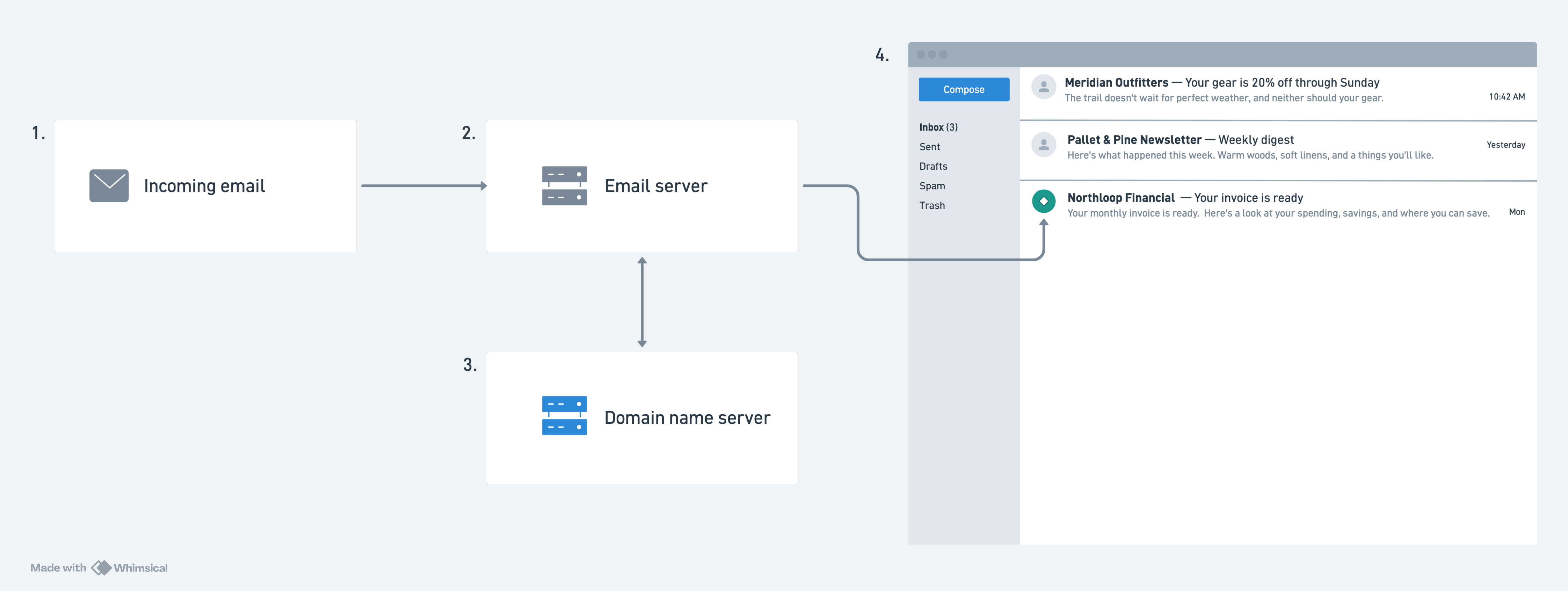The height and width of the screenshot is (591, 1568).
Task: Click the 10:42 AM timestamp
Action: pyautogui.click(x=1507, y=97)
